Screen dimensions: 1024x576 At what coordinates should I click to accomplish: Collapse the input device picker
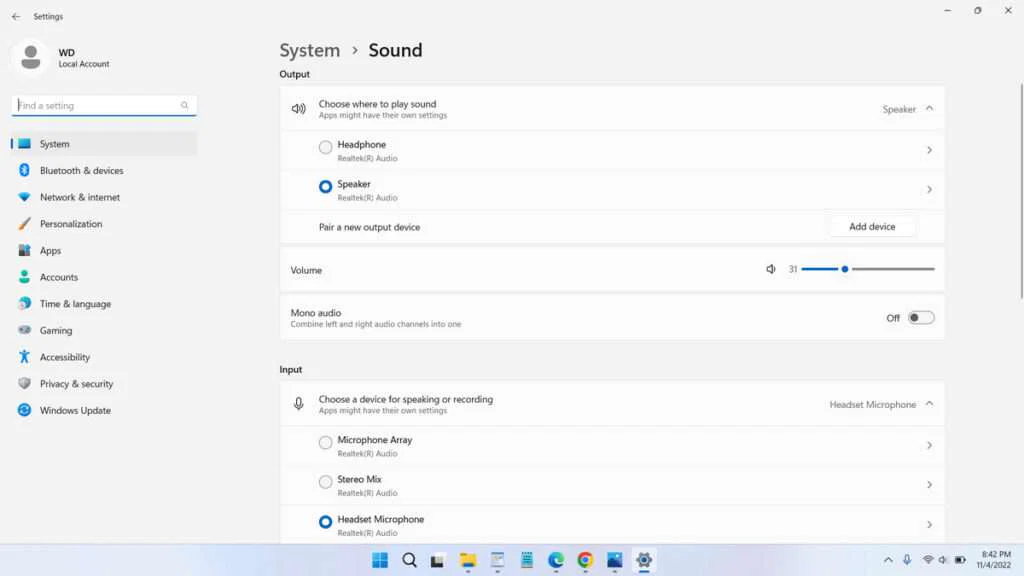[x=930, y=403]
